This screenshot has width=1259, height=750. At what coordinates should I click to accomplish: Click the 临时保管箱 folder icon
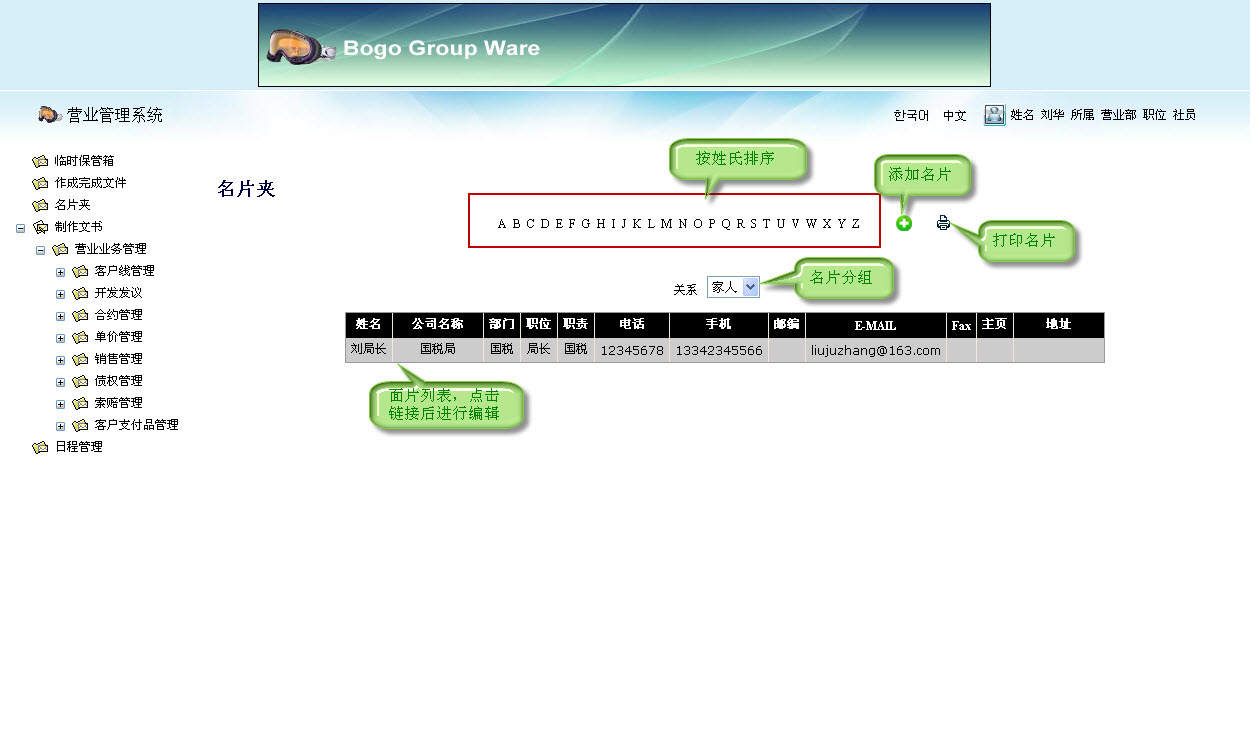(40, 160)
